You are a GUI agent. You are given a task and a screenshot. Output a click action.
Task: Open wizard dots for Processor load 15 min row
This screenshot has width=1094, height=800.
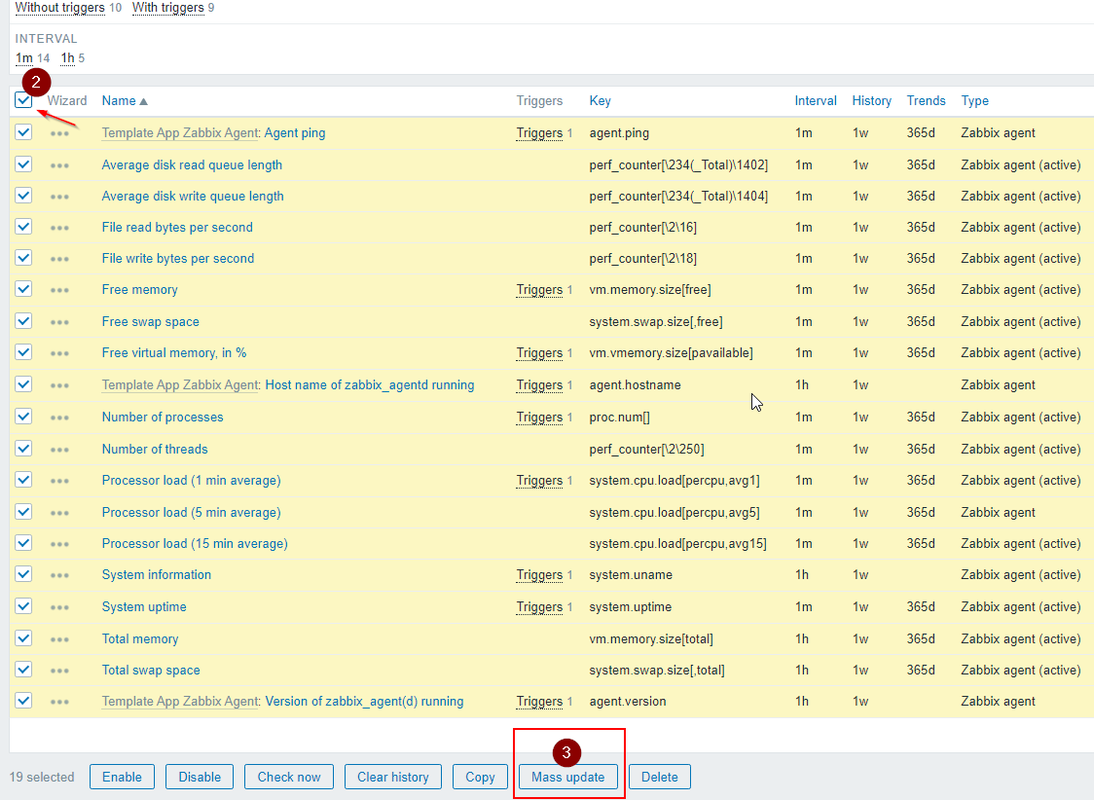click(x=59, y=543)
